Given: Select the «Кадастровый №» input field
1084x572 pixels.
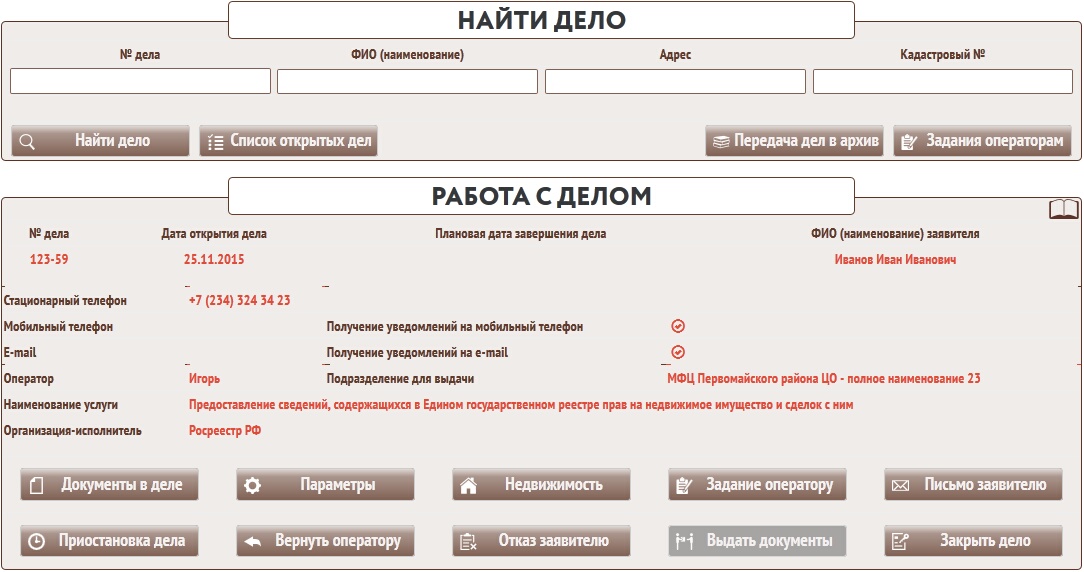Looking at the screenshot, I should point(943,81).
